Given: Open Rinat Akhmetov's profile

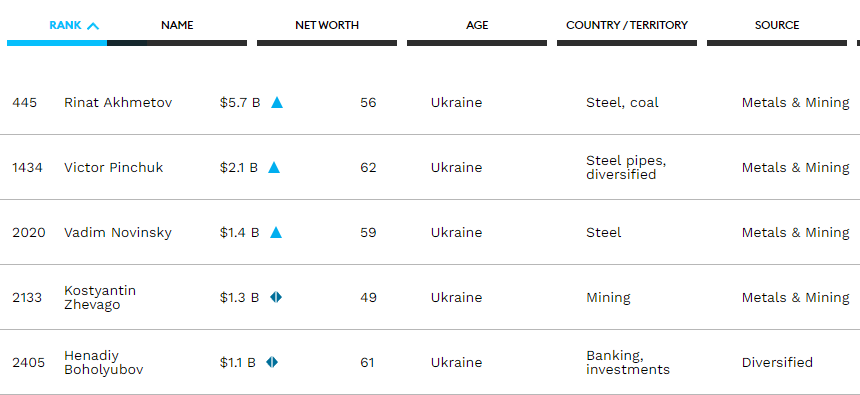Looking at the screenshot, I should pos(118,103).
